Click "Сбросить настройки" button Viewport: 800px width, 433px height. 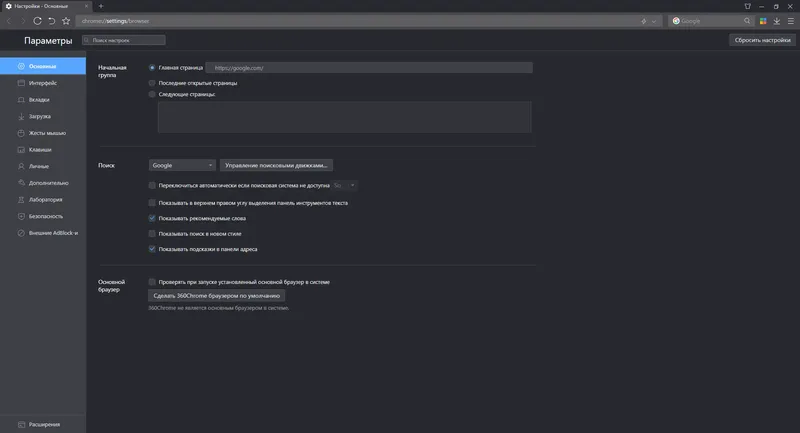762,40
